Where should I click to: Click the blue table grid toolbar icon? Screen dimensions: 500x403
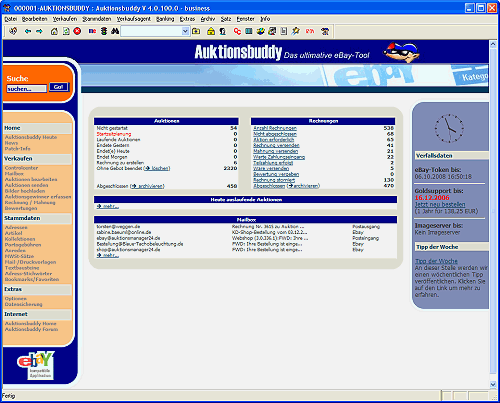pyautogui.click(x=248, y=31)
